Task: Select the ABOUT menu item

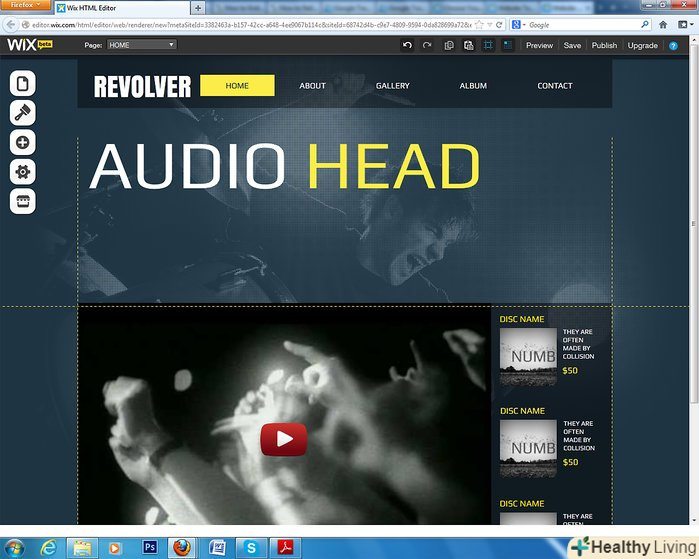Action: (312, 86)
